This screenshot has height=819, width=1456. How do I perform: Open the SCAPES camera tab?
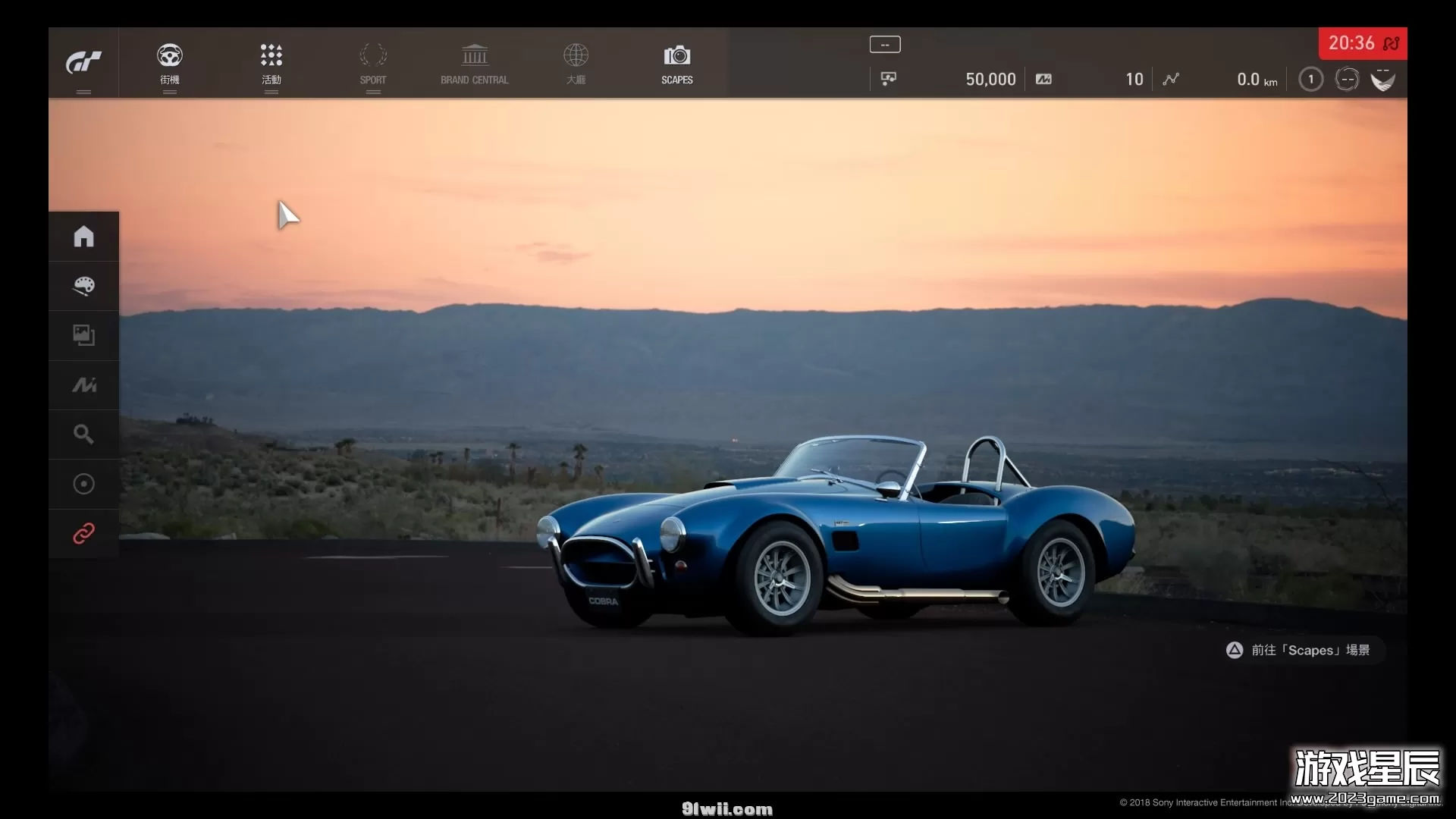pos(677,64)
